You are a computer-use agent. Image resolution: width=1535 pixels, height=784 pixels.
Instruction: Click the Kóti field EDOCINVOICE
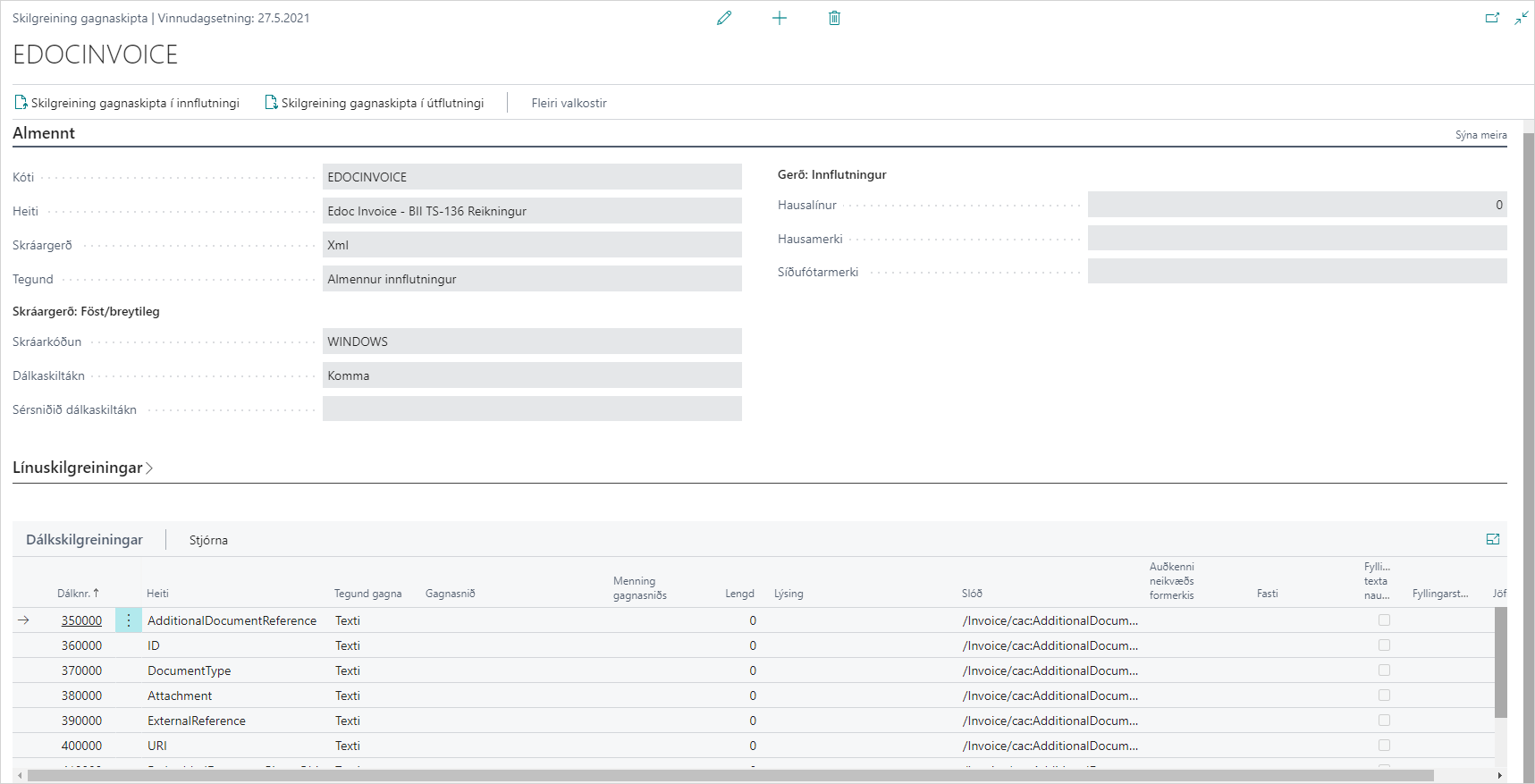(x=532, y=177)
